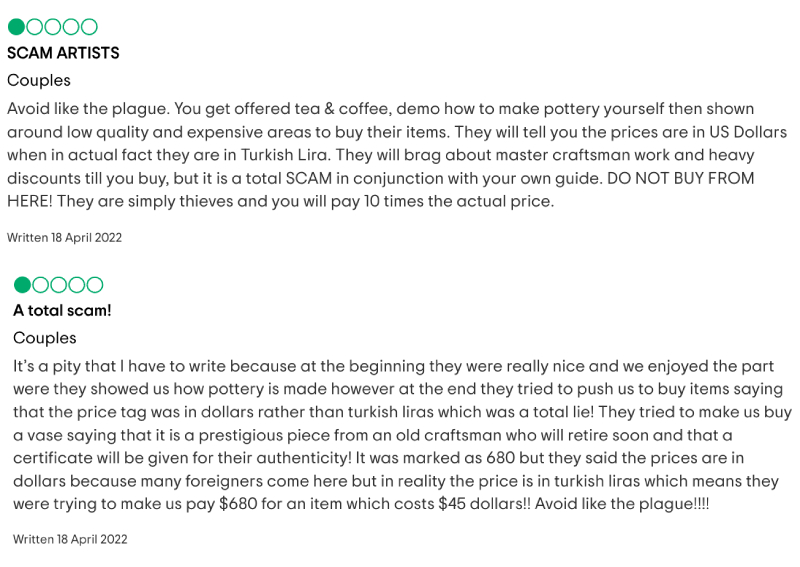The height and width of the screenshot is (567, 800).
Task: Click the '$680' price mention in second review
Action: [238, 504]
